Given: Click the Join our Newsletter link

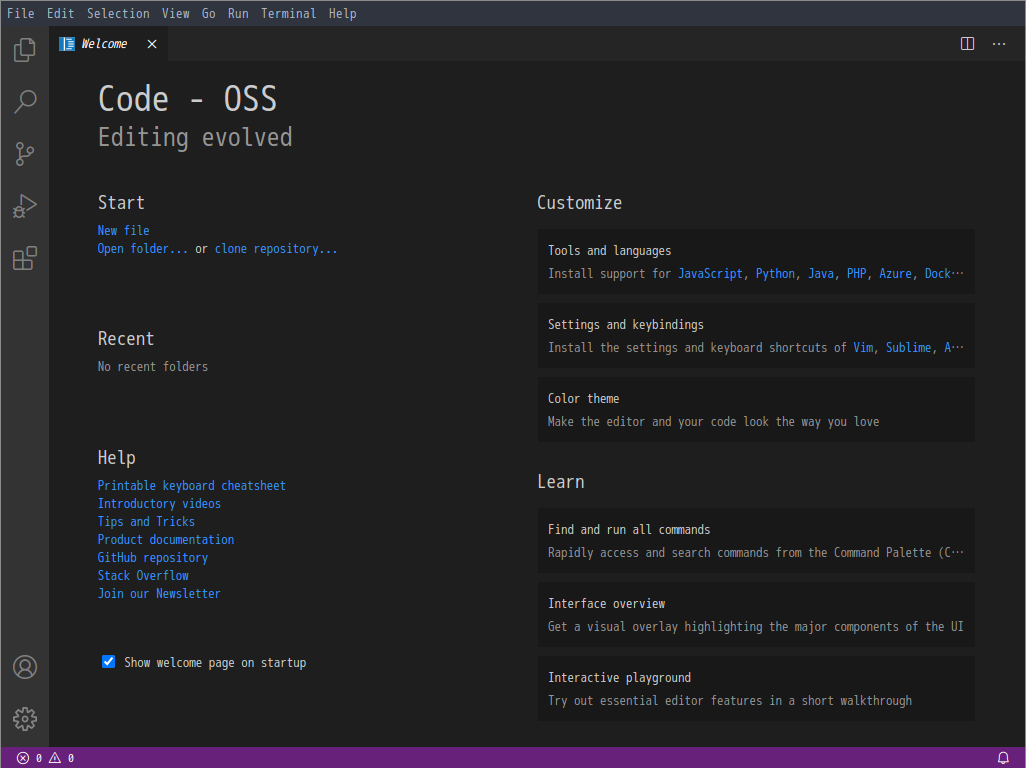Looking at the screenshot, I should 159,593.
